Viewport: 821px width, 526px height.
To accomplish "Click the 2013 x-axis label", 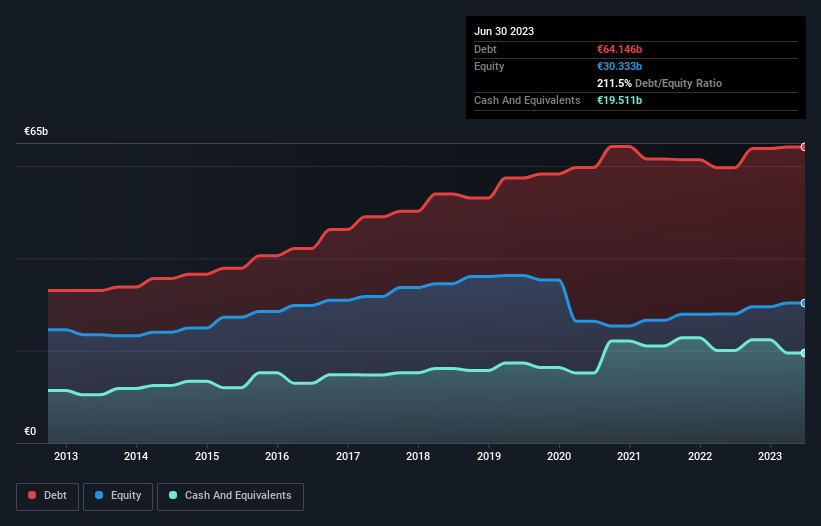I will pos(66,456).
